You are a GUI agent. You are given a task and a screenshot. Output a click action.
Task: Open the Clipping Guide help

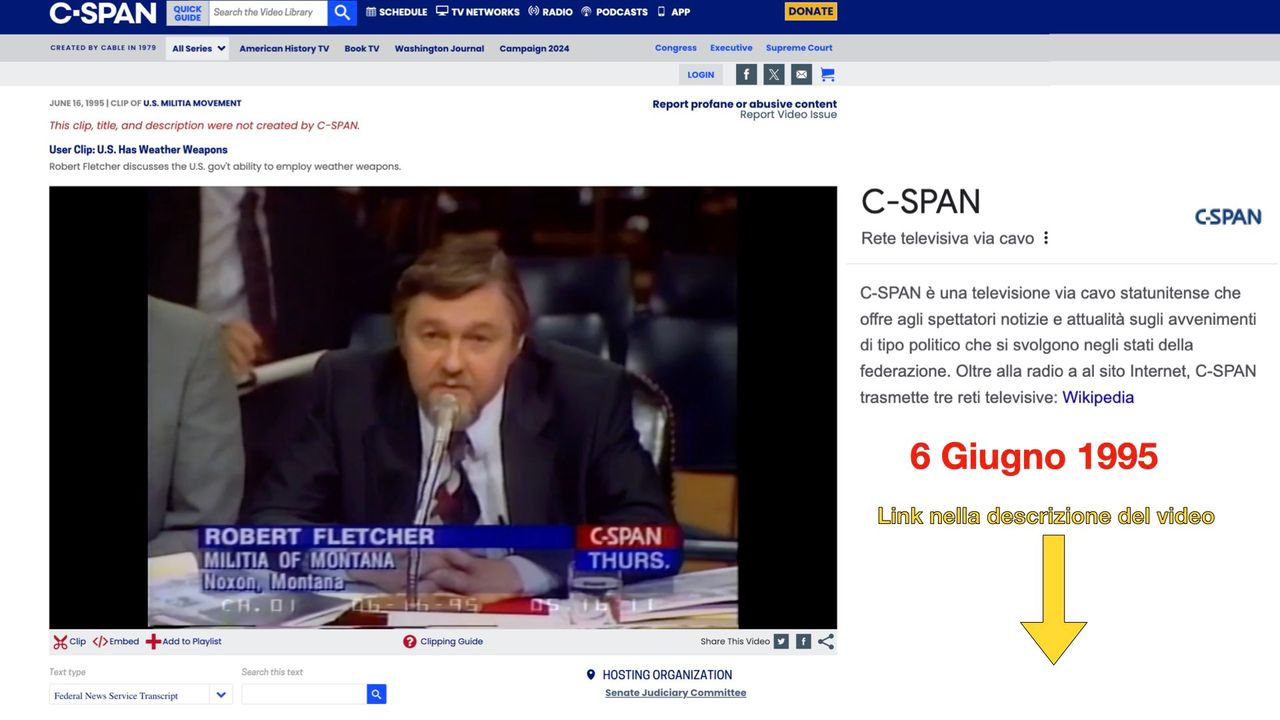pos(443,642)
